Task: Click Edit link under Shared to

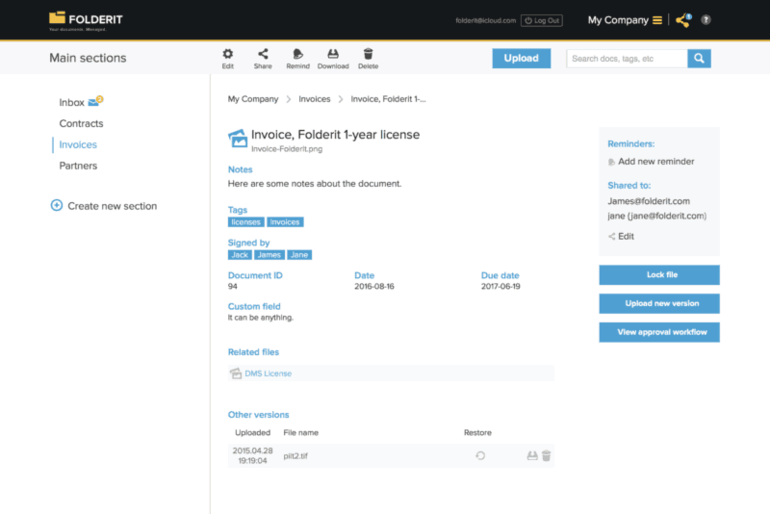Action: pyautogui.click(x=626, y=237)
